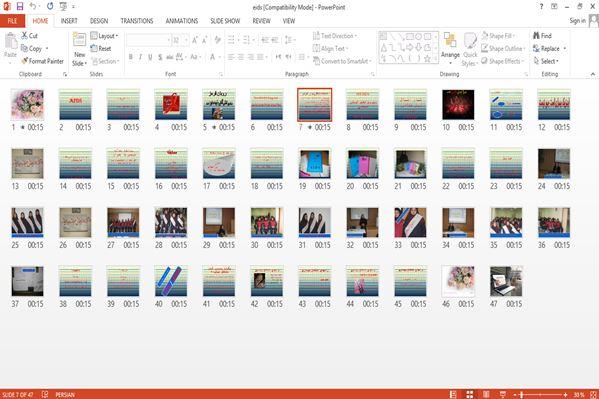Screen dimensions: 599x399
Task: Zoom out with the minus button
Action: click(515, 394)
